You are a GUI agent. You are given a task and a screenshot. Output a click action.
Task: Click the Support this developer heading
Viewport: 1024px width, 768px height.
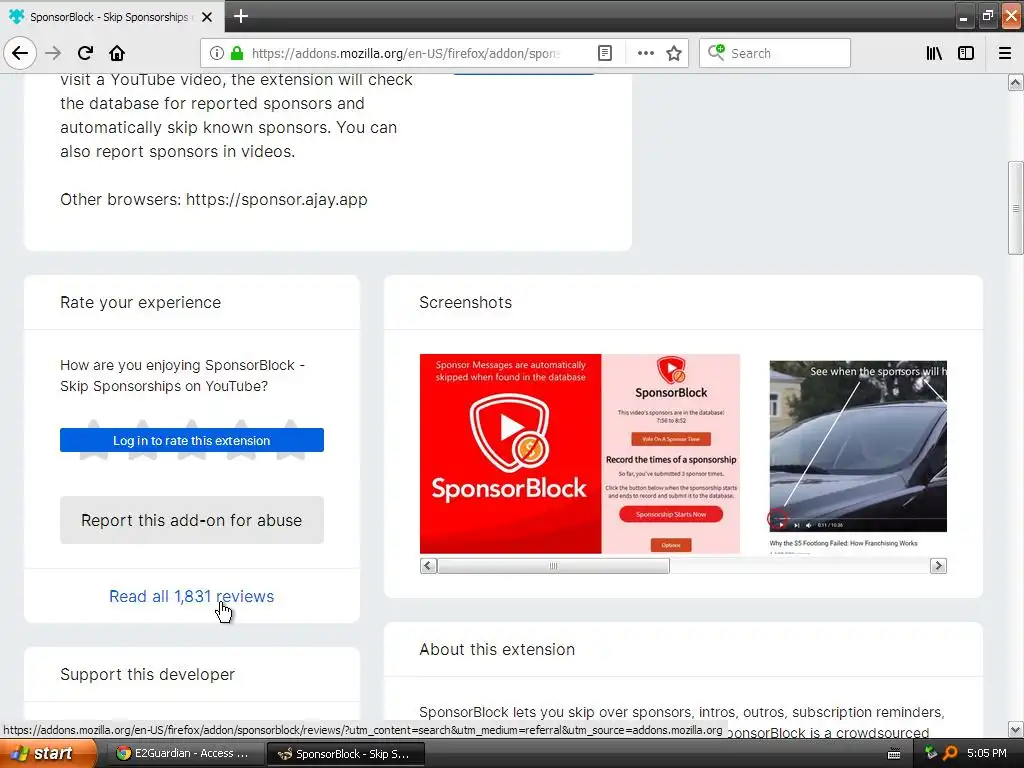coord(147,674)
